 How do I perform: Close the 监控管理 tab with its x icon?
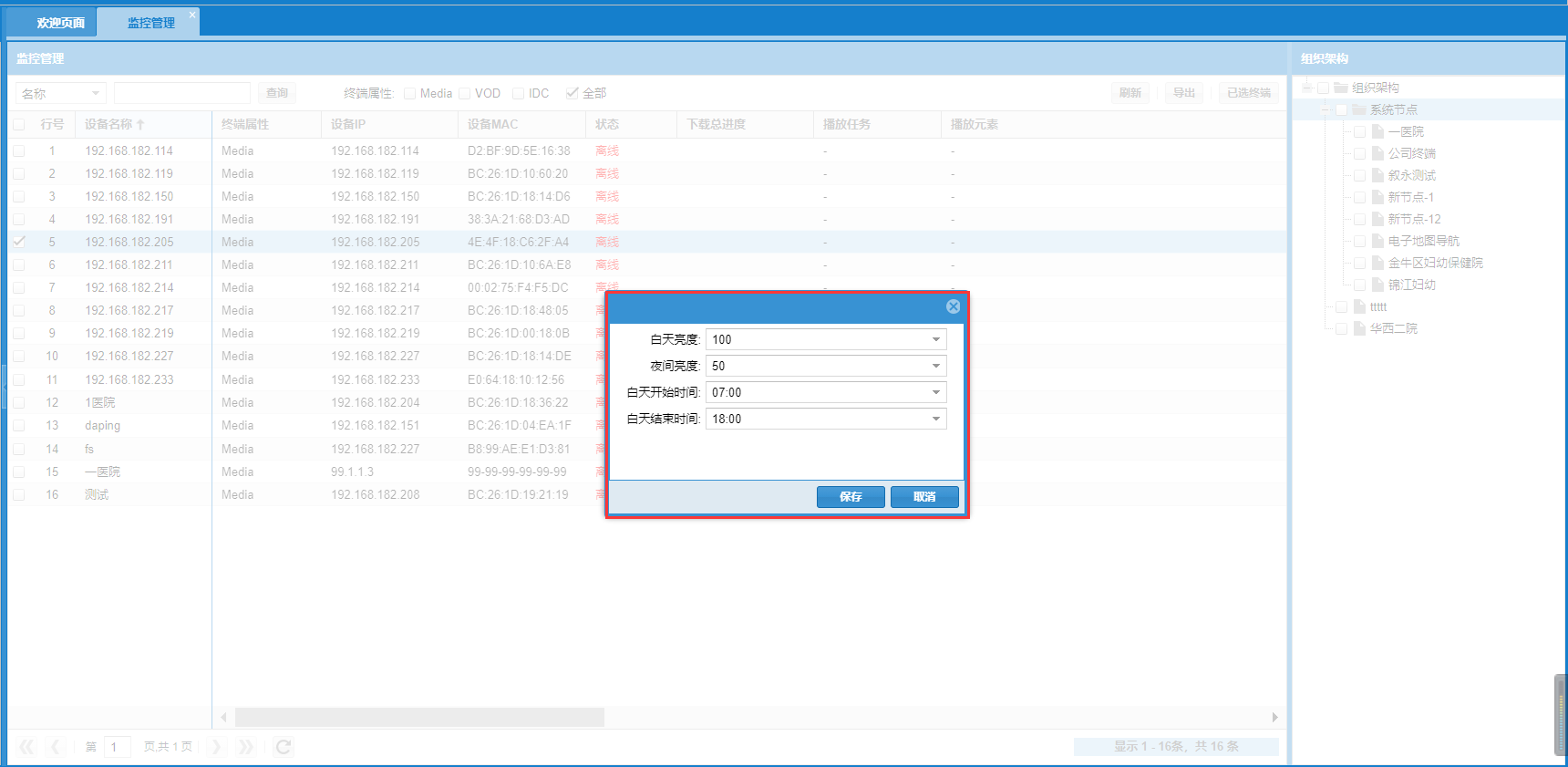coord(191,15)
